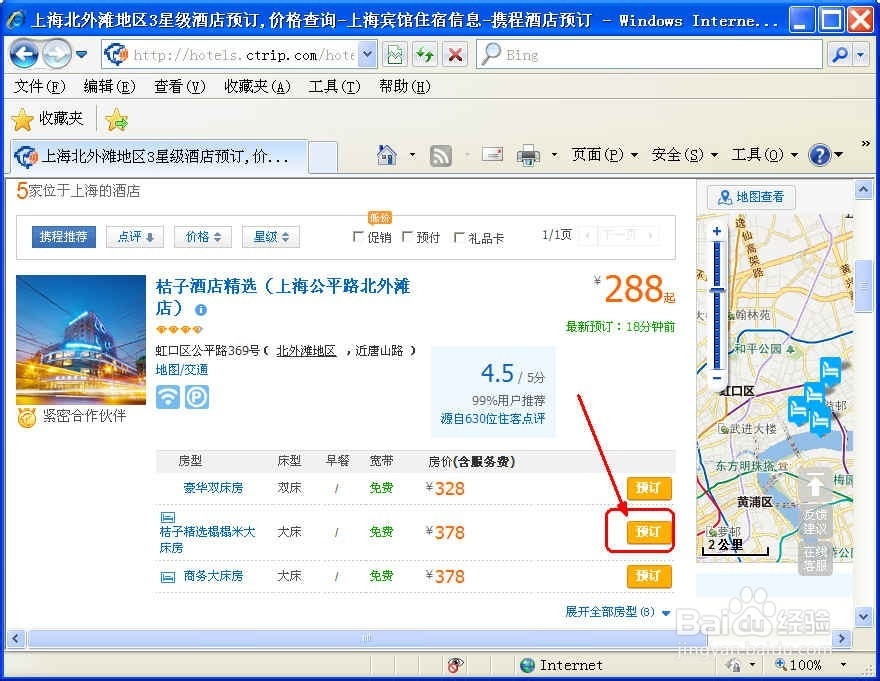The width and height of the screenshot is (880, 681).
Task: Click 预订 for 商务大床房
Action: [x=649, y=576]
